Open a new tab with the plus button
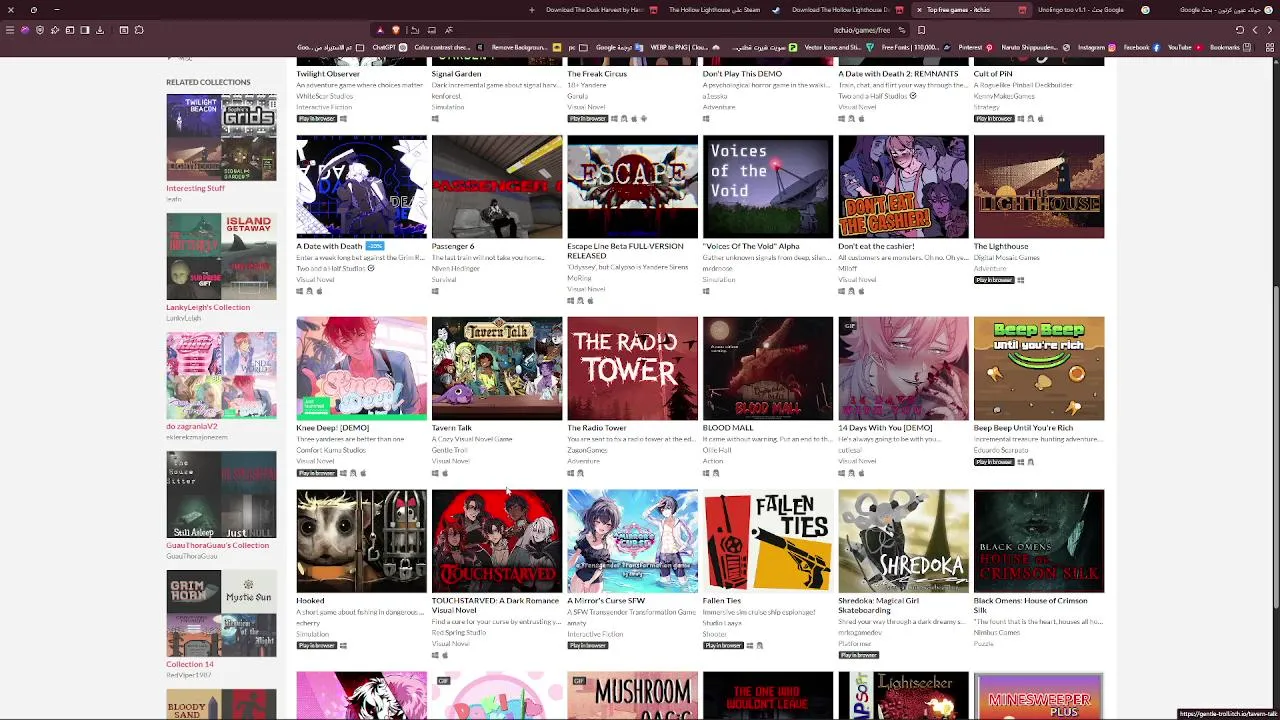The width and height of the screenshot is (1280, 720). pos(532,10)
